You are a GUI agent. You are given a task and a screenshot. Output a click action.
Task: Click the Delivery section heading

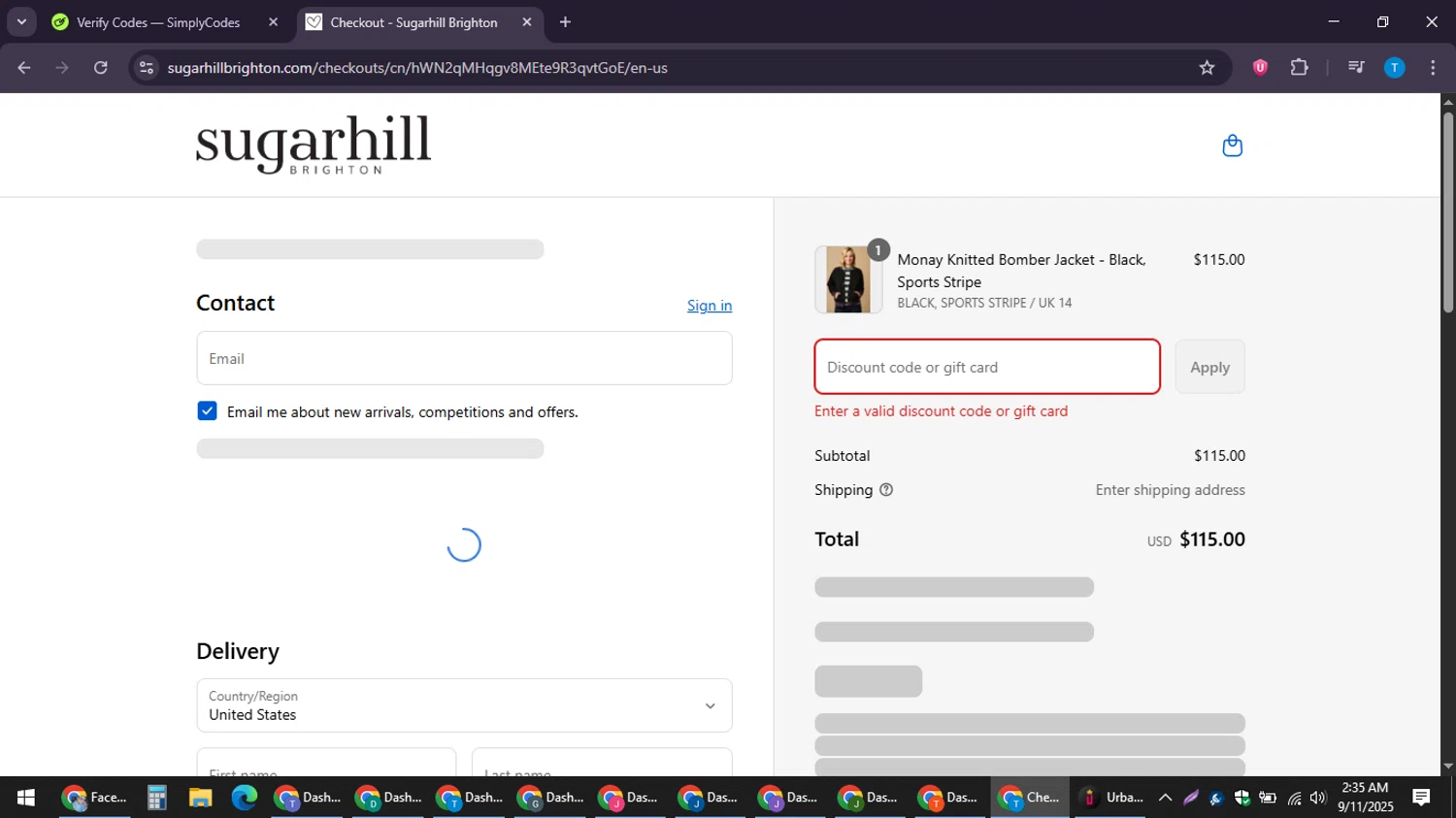(x=238, y=651)
